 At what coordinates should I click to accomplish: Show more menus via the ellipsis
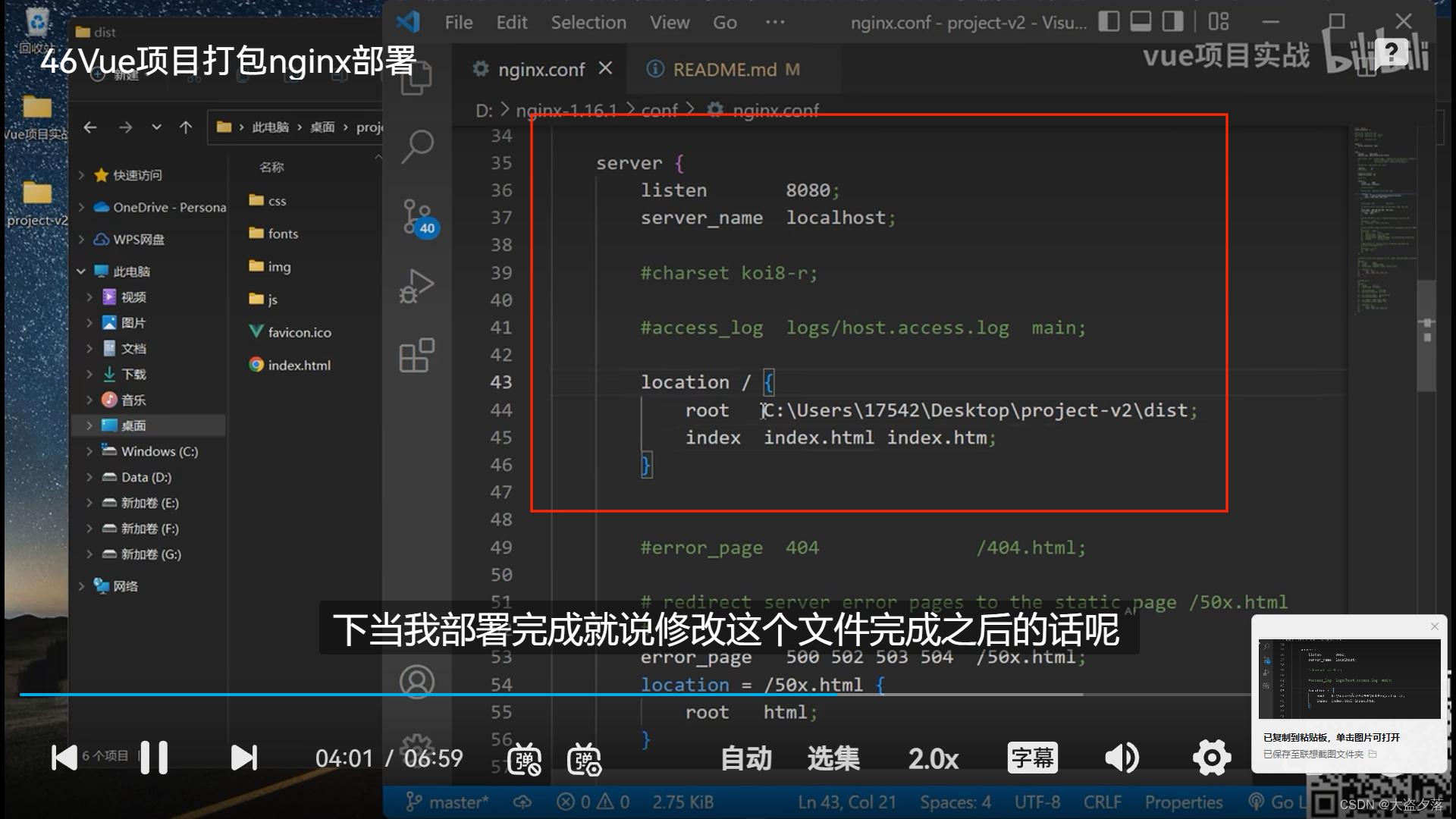(775, 23)
